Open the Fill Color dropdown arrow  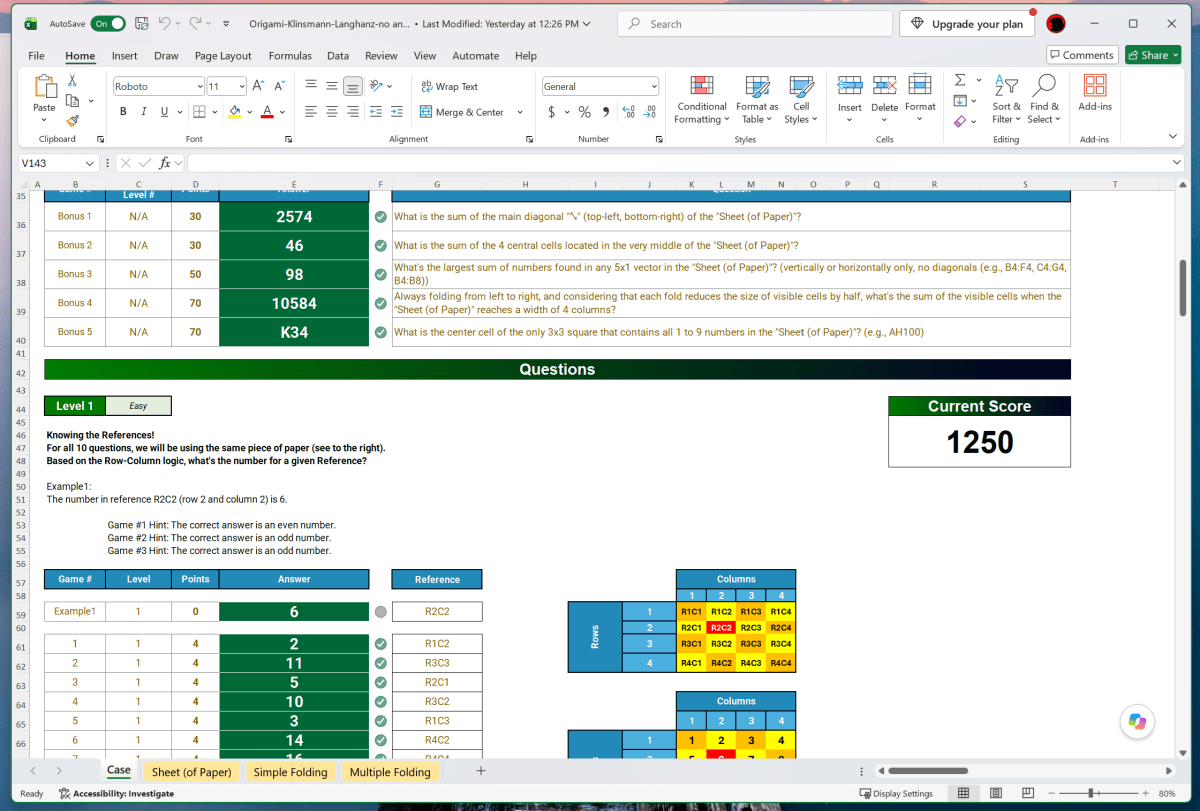[250, 112]
